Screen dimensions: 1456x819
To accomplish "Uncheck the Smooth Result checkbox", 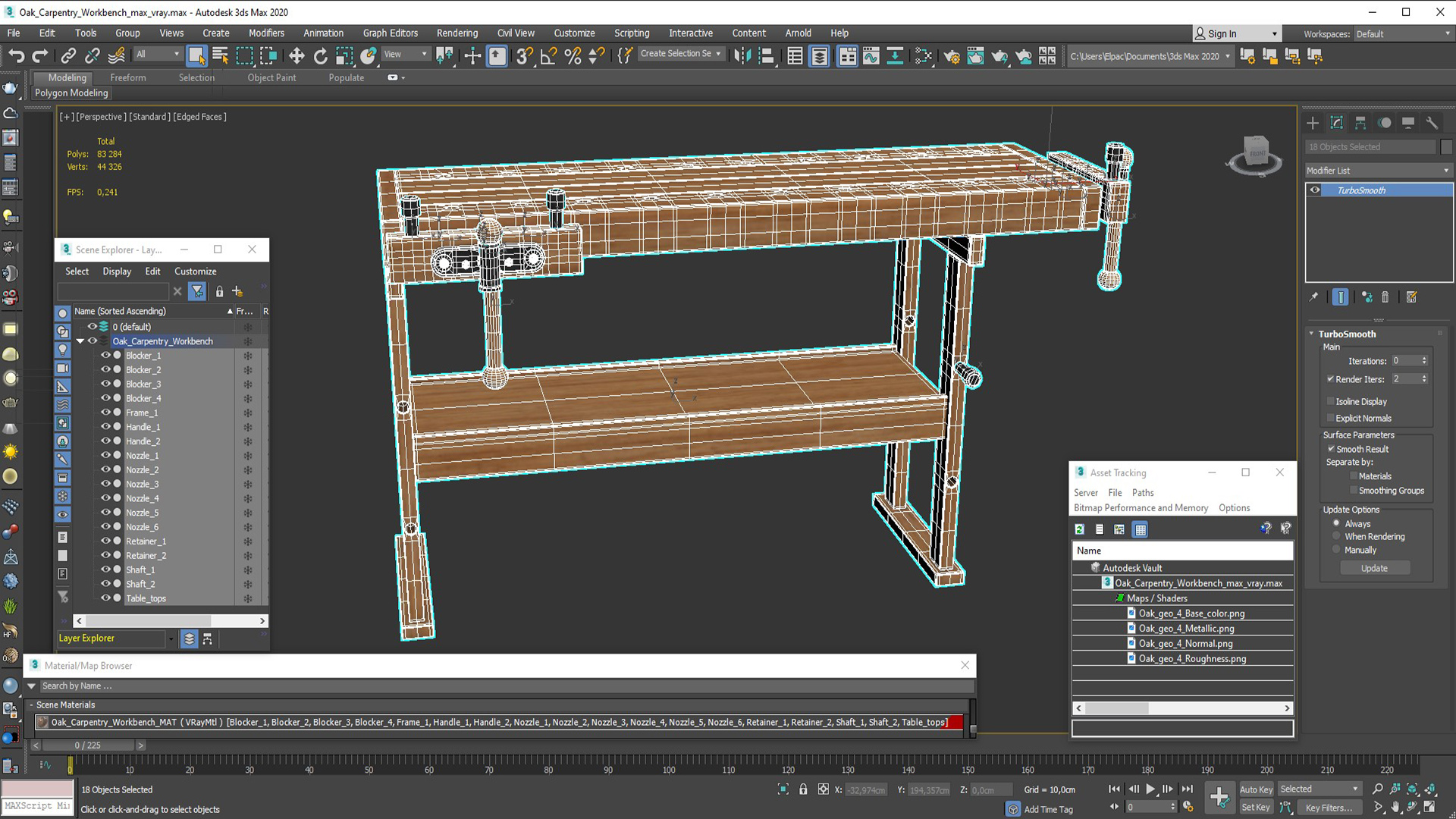I will (1331, 449).
